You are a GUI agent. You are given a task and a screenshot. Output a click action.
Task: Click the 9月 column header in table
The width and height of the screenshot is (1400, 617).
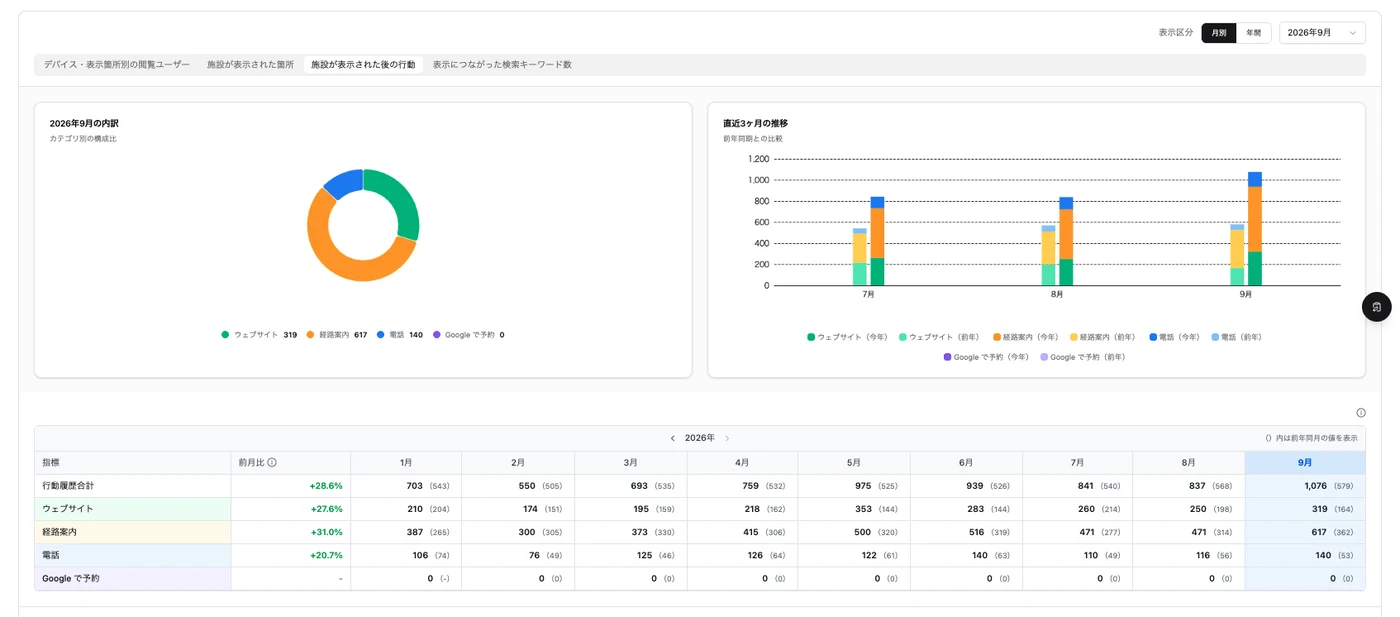[x=1305, y=463]
